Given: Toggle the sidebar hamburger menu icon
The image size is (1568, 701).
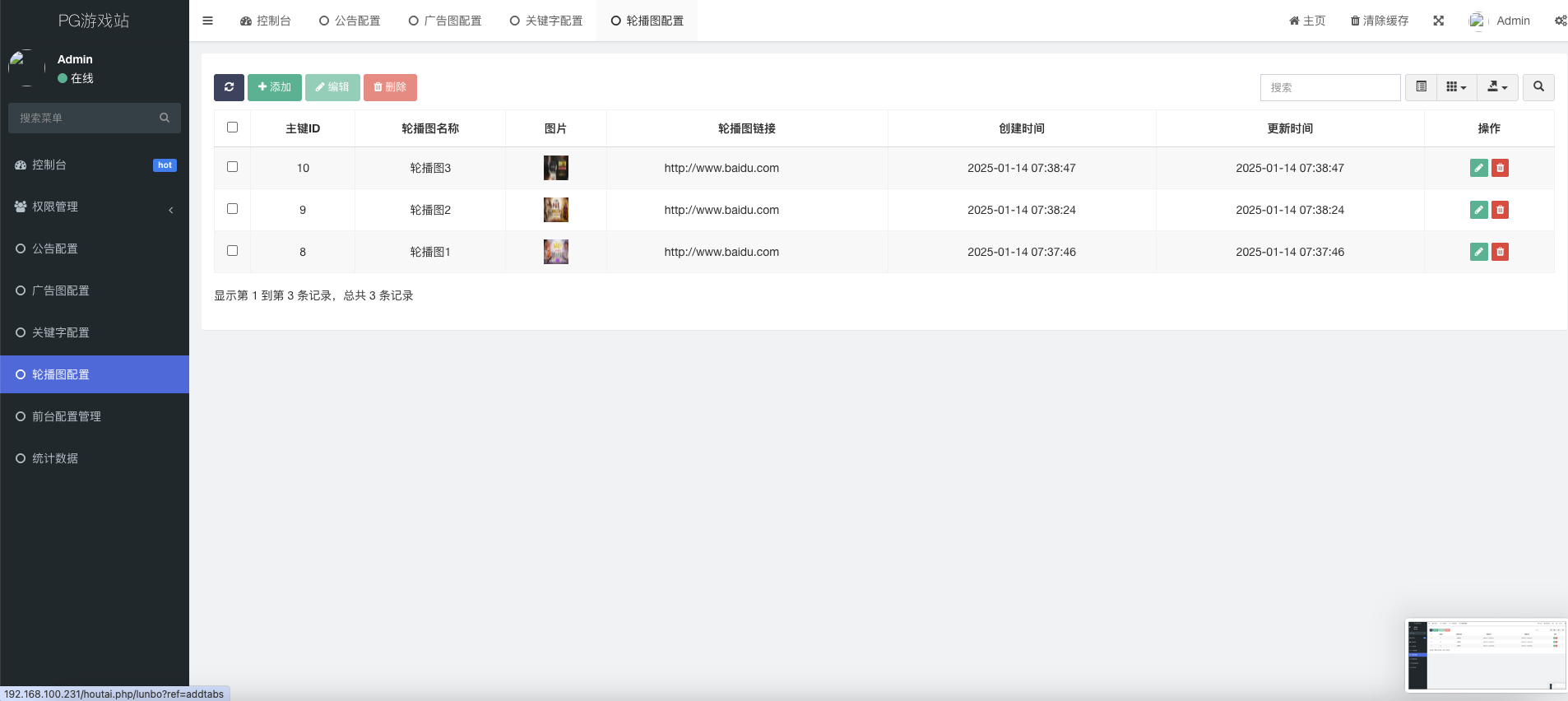Looking at the screenshot, I should pos(207,21).
